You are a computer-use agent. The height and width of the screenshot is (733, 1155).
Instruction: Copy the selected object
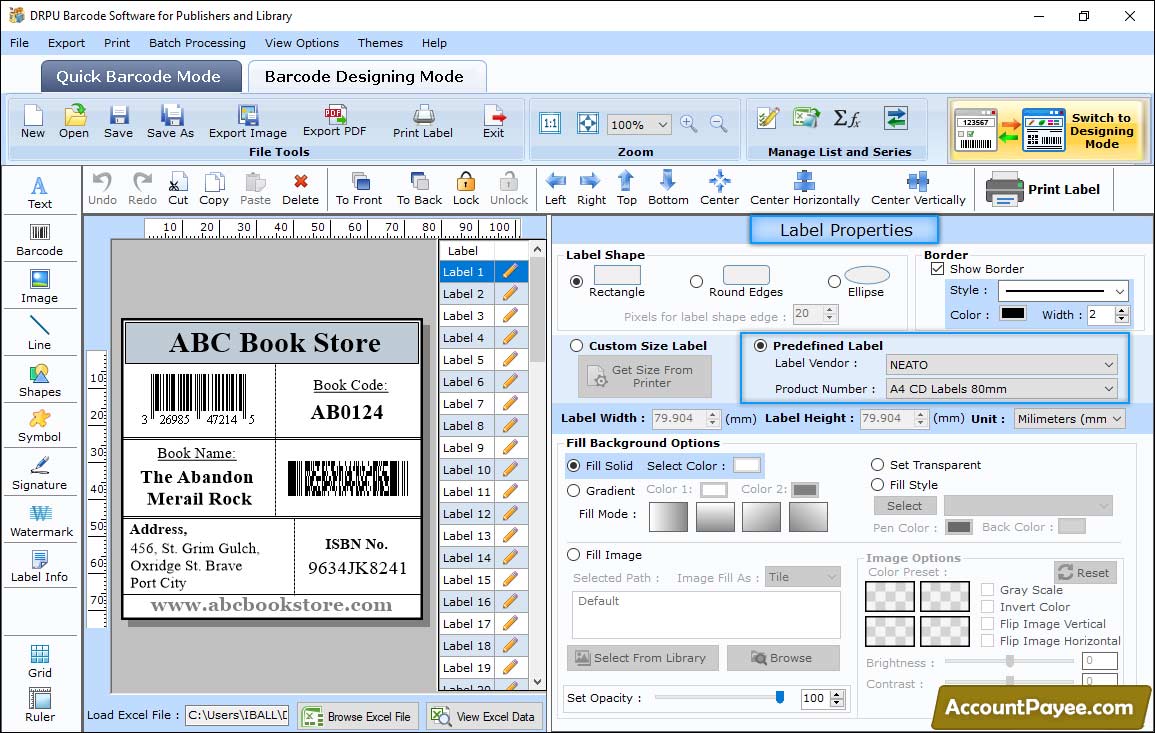click(214, 189)
